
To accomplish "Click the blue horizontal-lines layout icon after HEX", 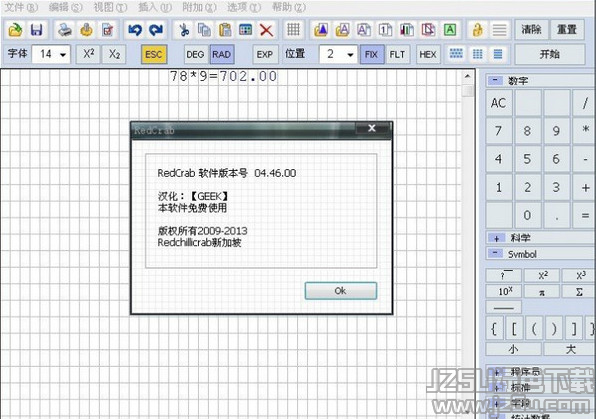I will pos(498,54).
